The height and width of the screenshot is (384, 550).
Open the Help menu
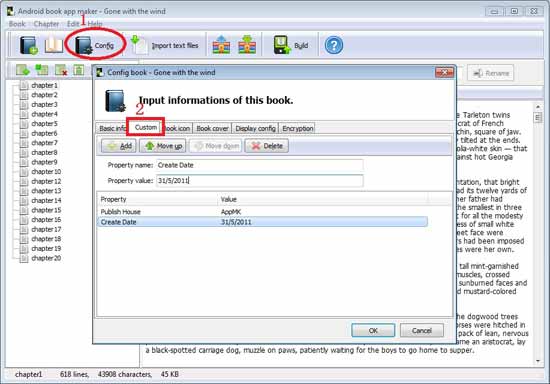click(95, 24)
